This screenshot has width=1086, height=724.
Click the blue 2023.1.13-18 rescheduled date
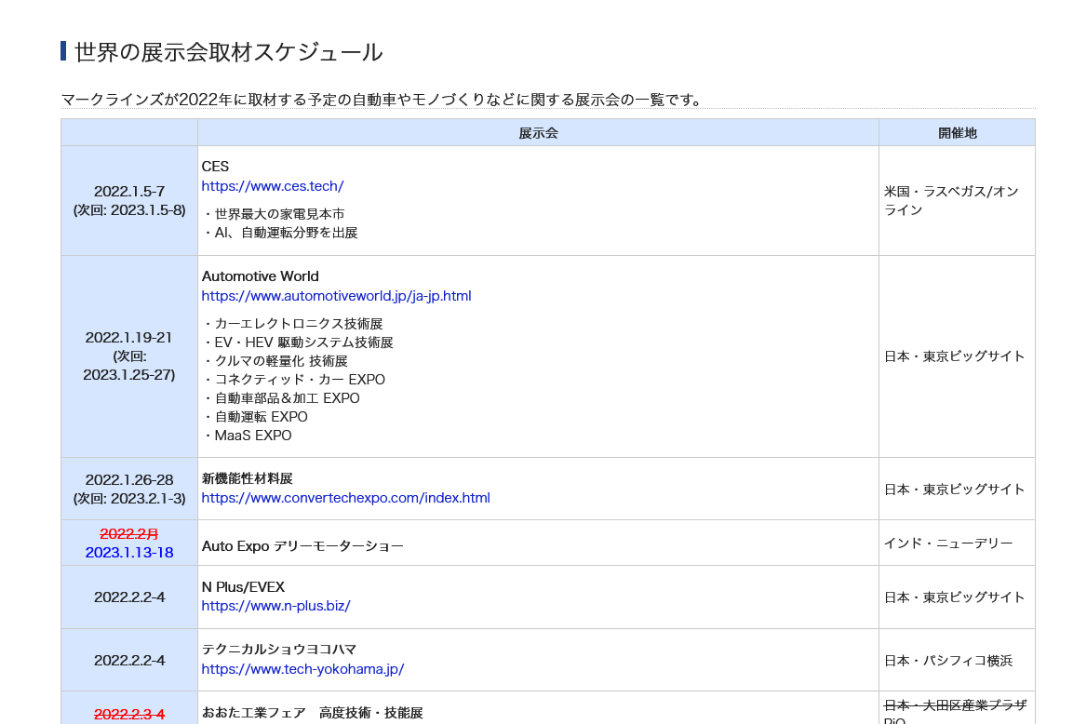pyautogui.click(x=129, y=552)
